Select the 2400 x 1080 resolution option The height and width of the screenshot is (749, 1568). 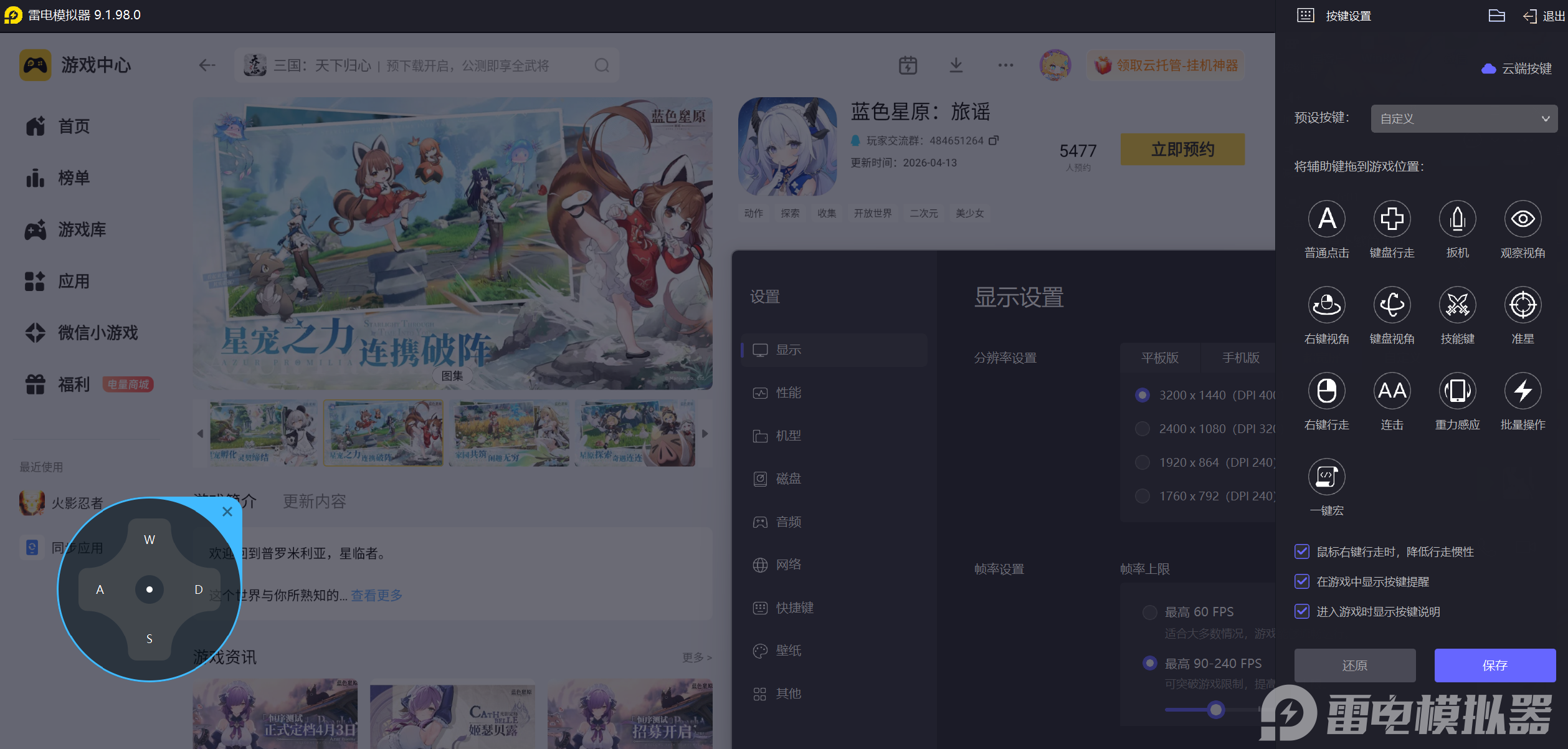click(1143, 429)
